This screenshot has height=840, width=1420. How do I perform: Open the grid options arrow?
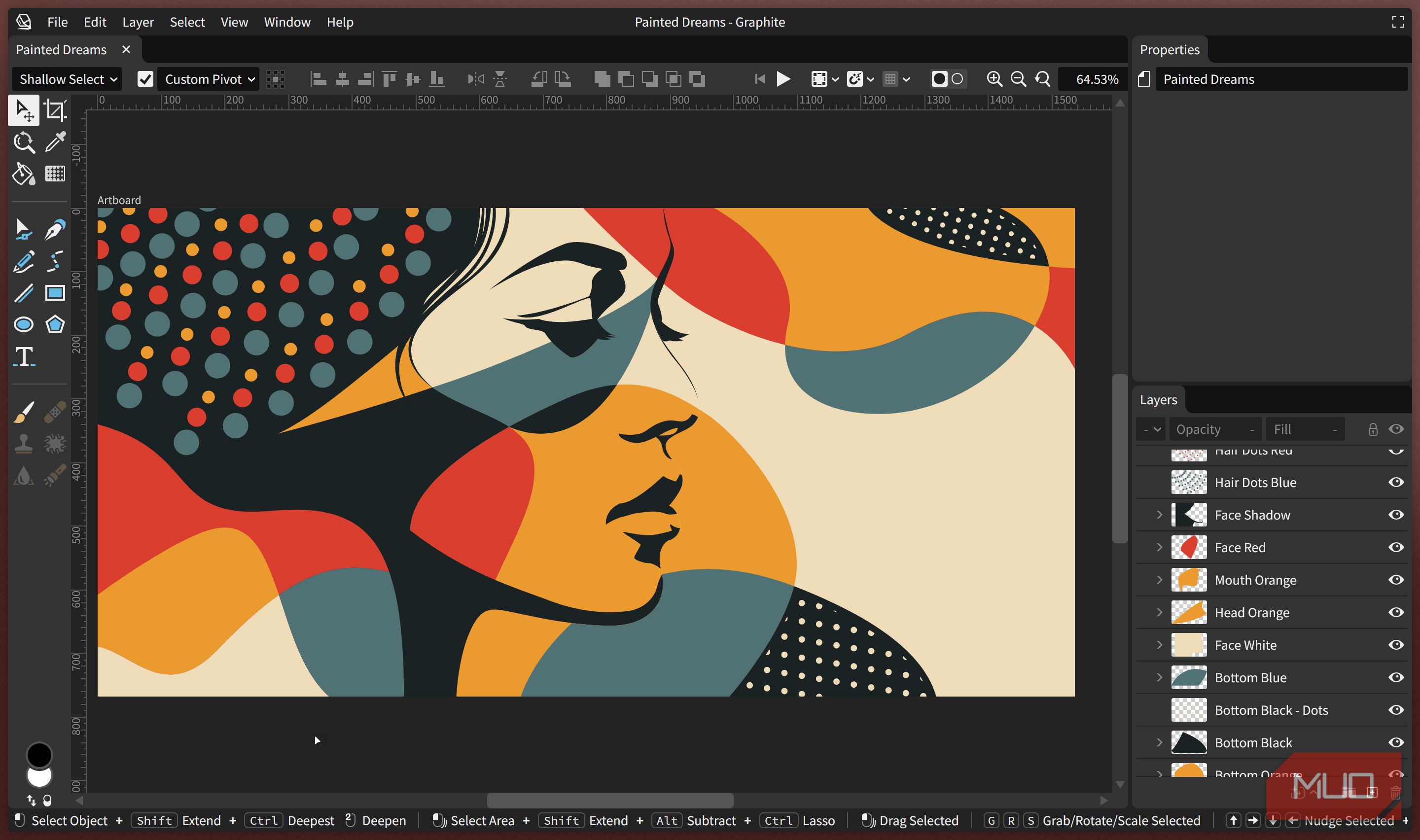click(906, 79)
